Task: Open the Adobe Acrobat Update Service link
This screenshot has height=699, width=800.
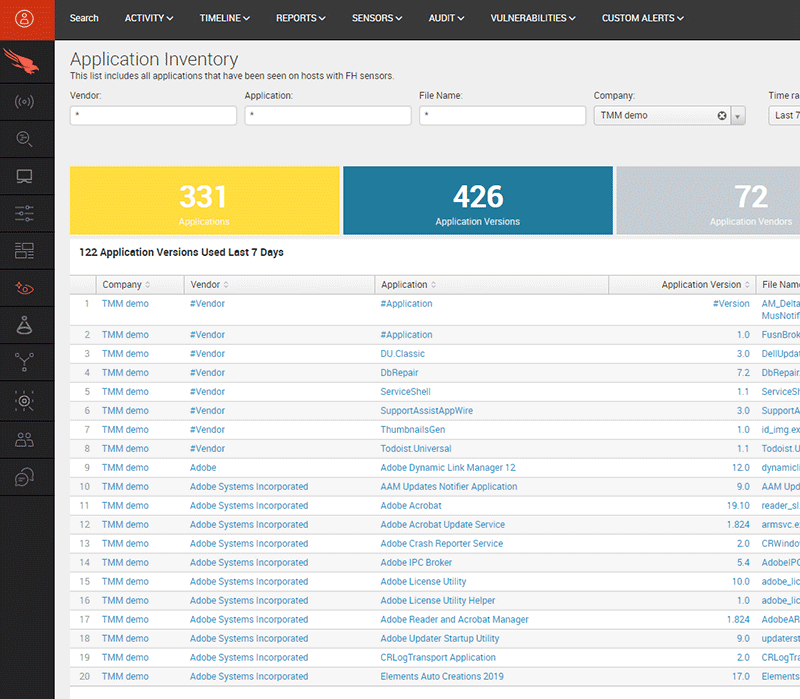Action: pos(442,525)
